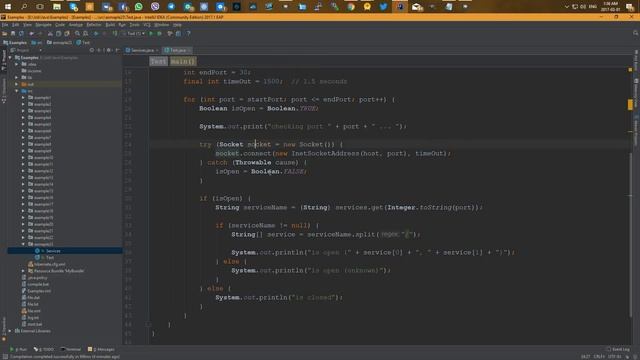640x360 pixels.
Task: Toggle tool window buttons icon in status bar
Action: (5, 357)
